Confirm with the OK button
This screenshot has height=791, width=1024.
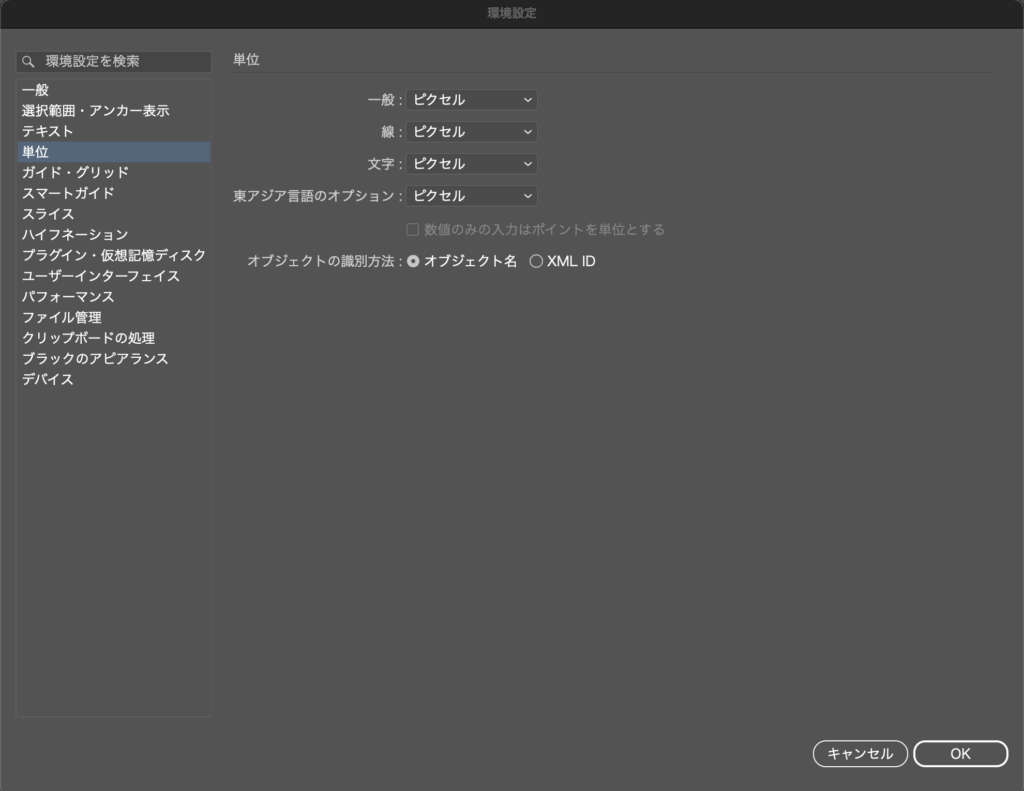[x=960, y=754]
